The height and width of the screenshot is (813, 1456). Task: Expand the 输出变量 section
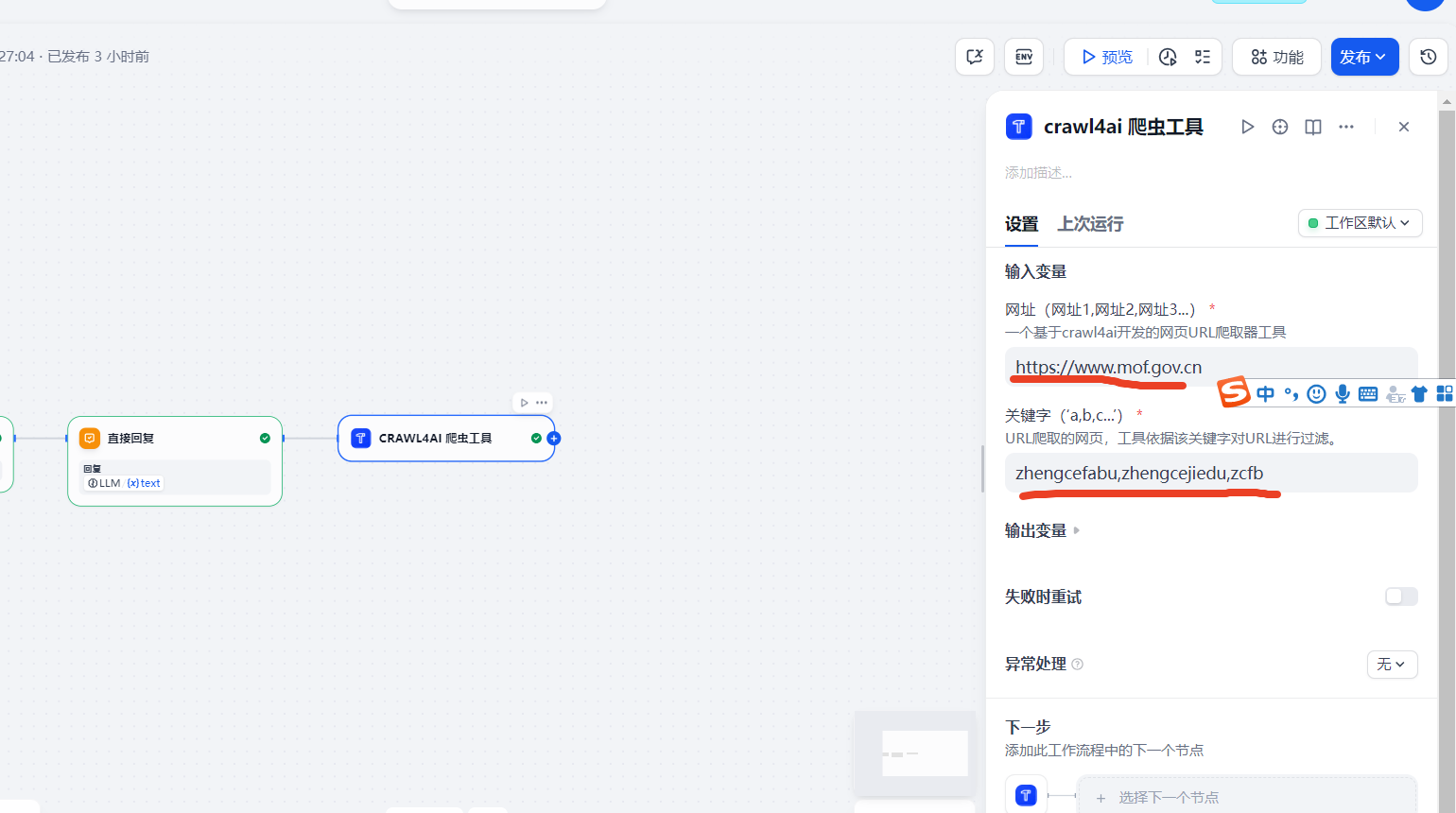click(x=1042, y=530)
